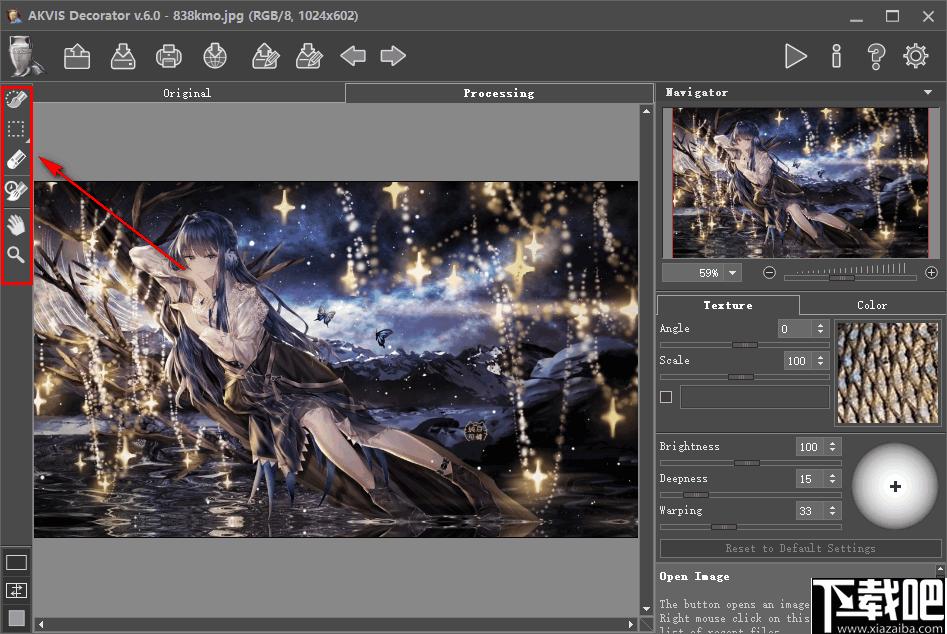
Task: Tick the checkbox below the Scale slider
Action: tap(666, 397)
